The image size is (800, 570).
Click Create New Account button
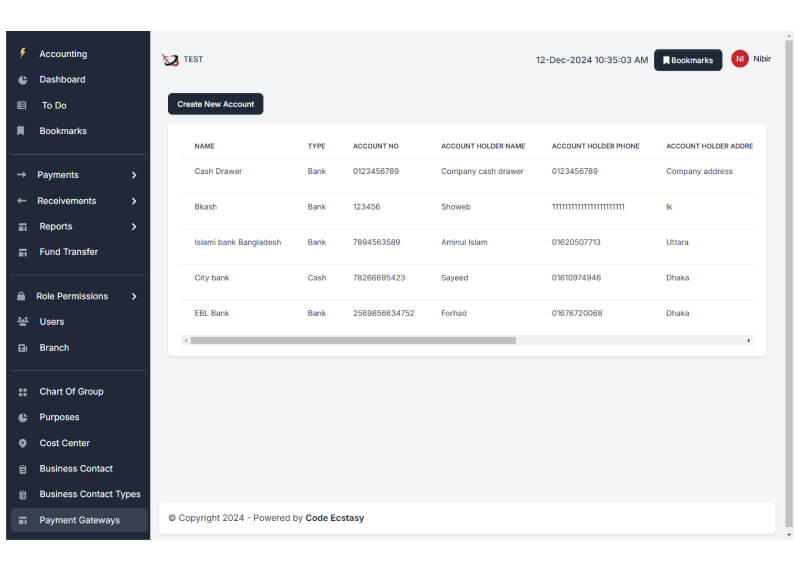215,104
